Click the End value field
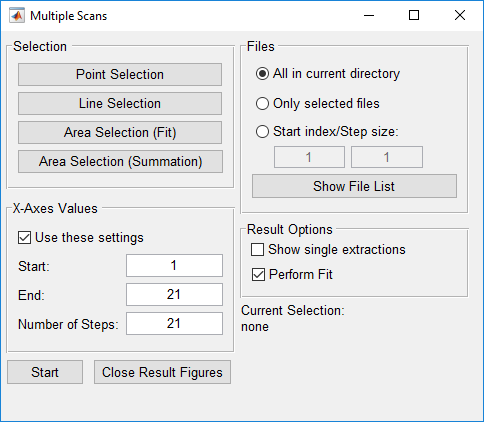The height and width of the screenshot is (422, 484). coord(174,295)
